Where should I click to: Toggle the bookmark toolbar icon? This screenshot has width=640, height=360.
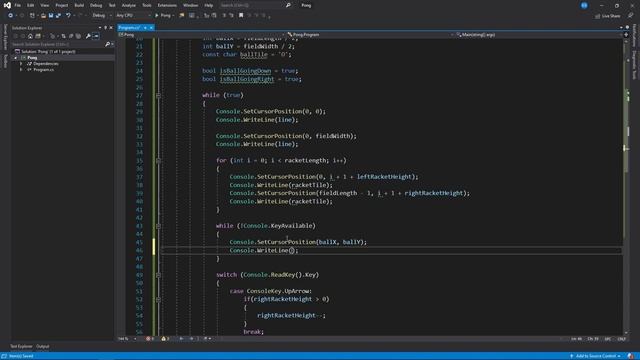coord(241,16)
